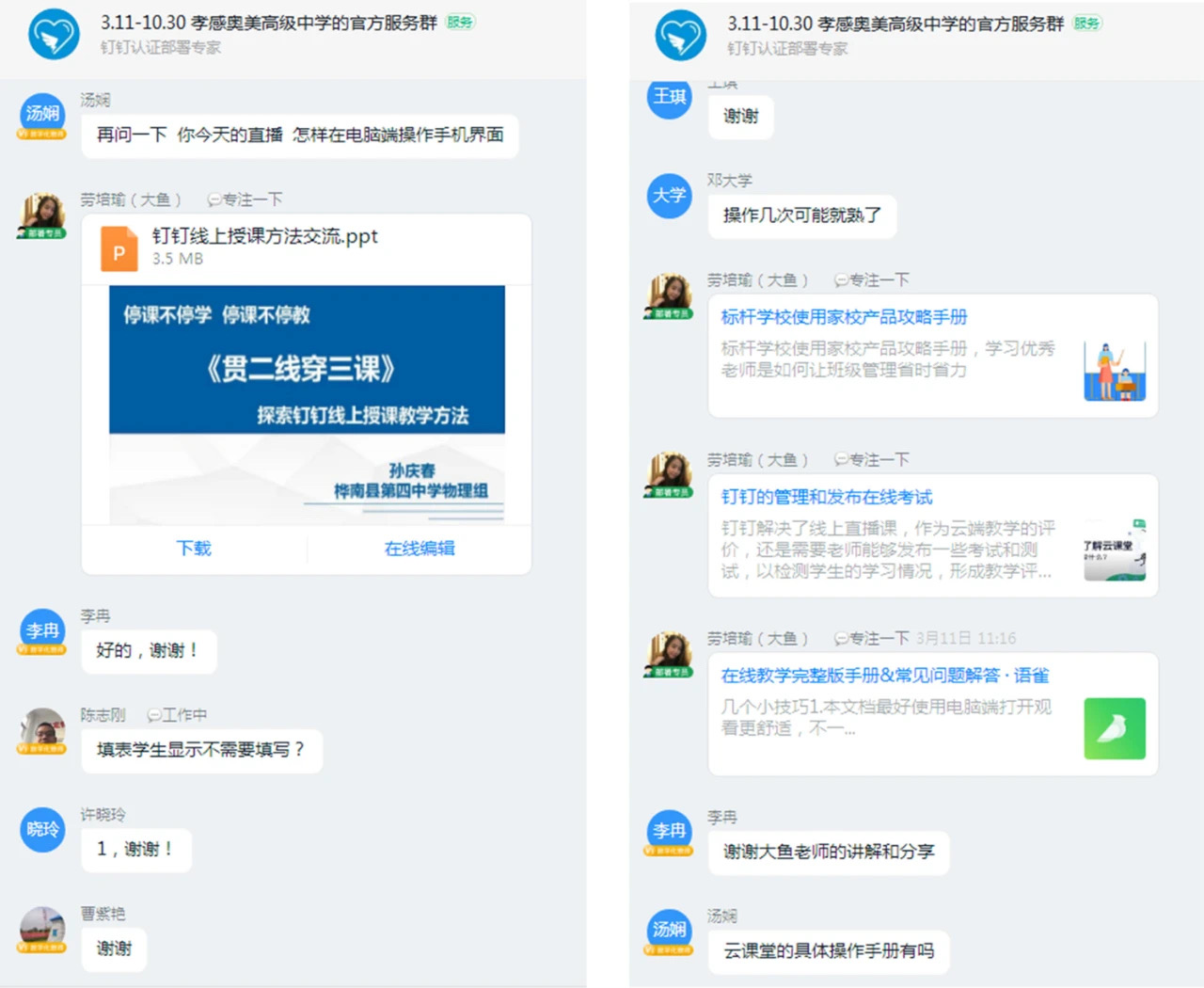Click the left group title 3.11-10.30 孝感奥美高级中学
Image resolution: width=1204 pixels, height=988 pixels.
point(269,23)
